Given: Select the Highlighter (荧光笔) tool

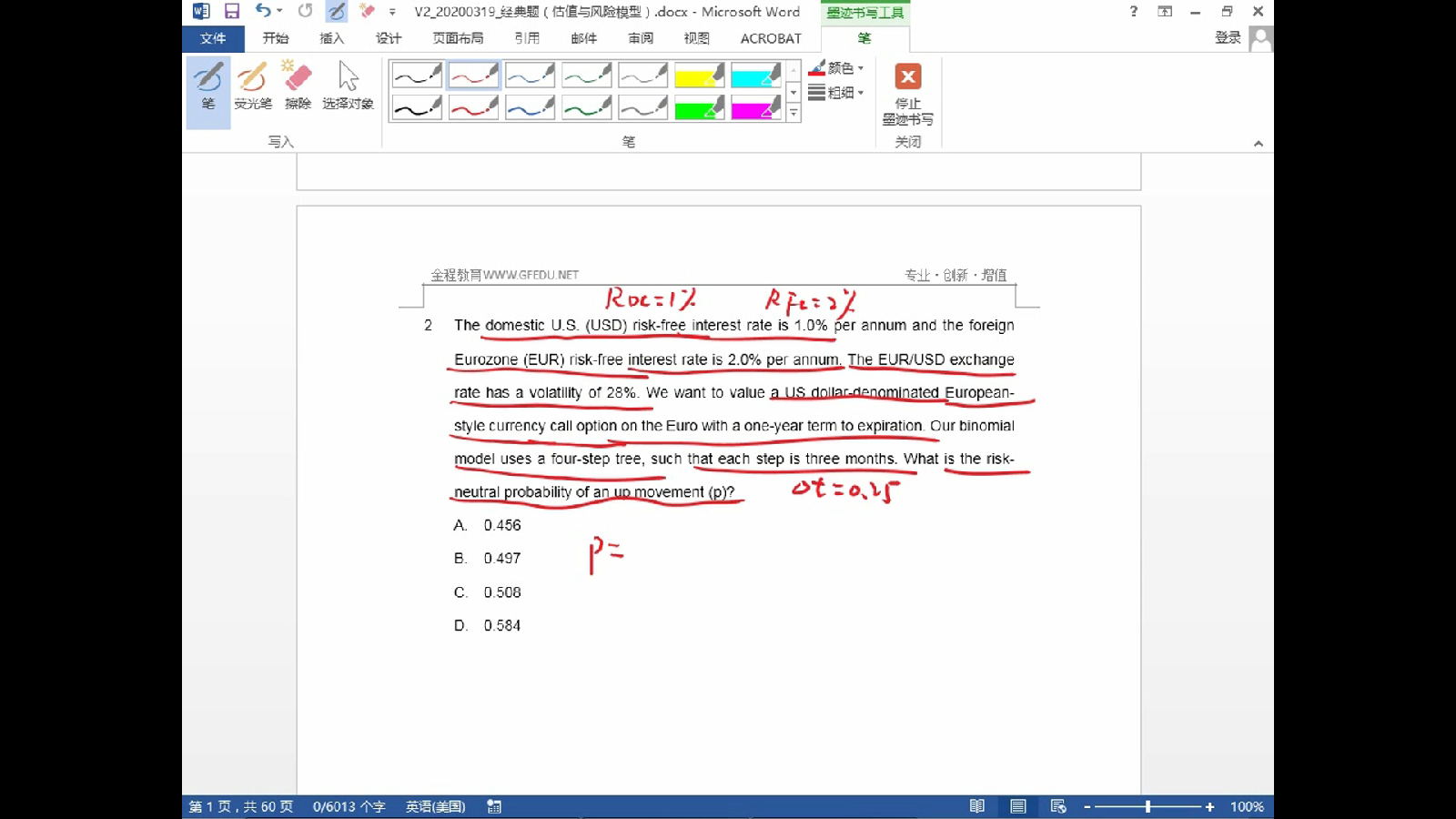Looking at the screenshot, I should point(252,86).
